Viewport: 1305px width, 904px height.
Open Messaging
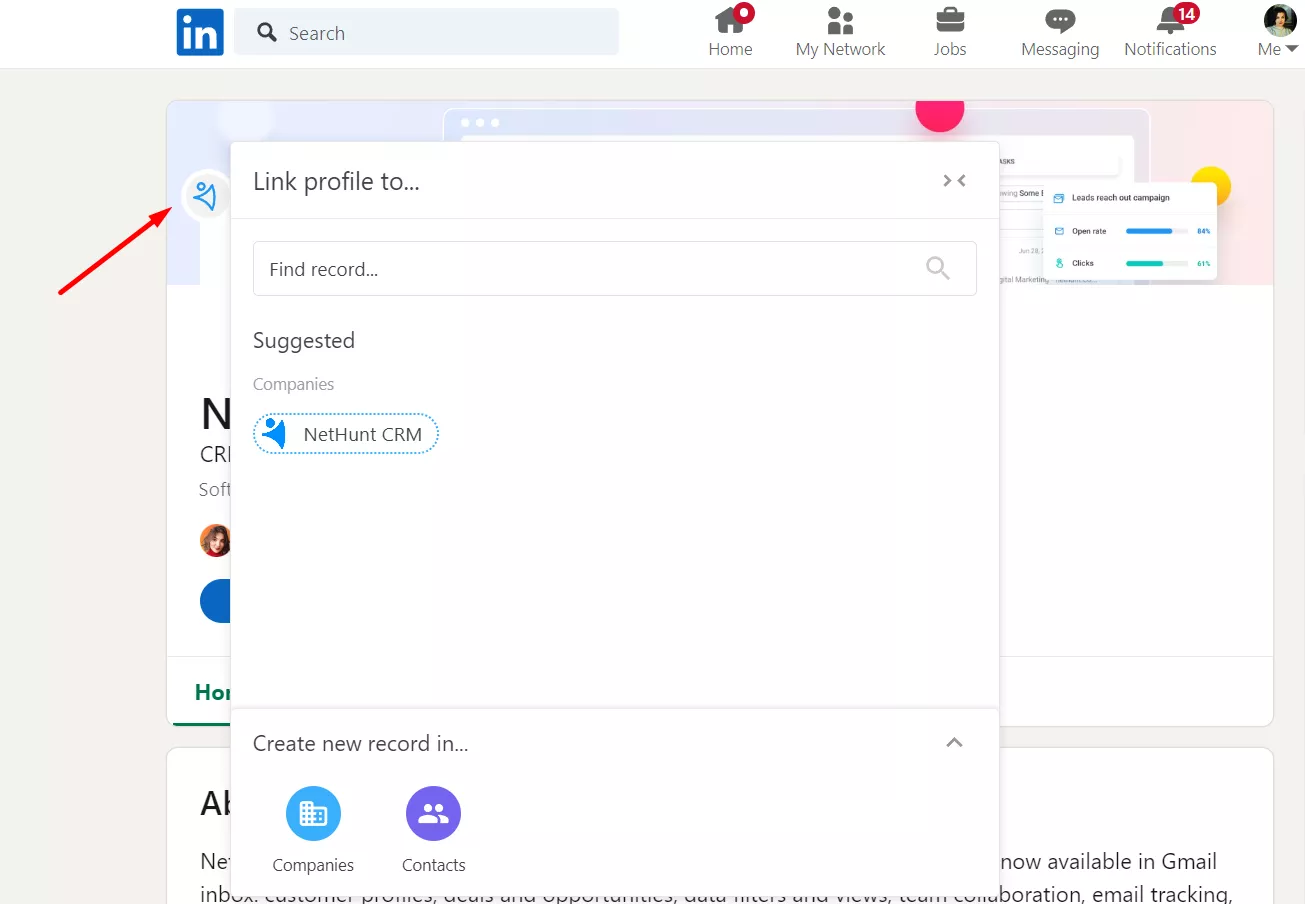1060,32
